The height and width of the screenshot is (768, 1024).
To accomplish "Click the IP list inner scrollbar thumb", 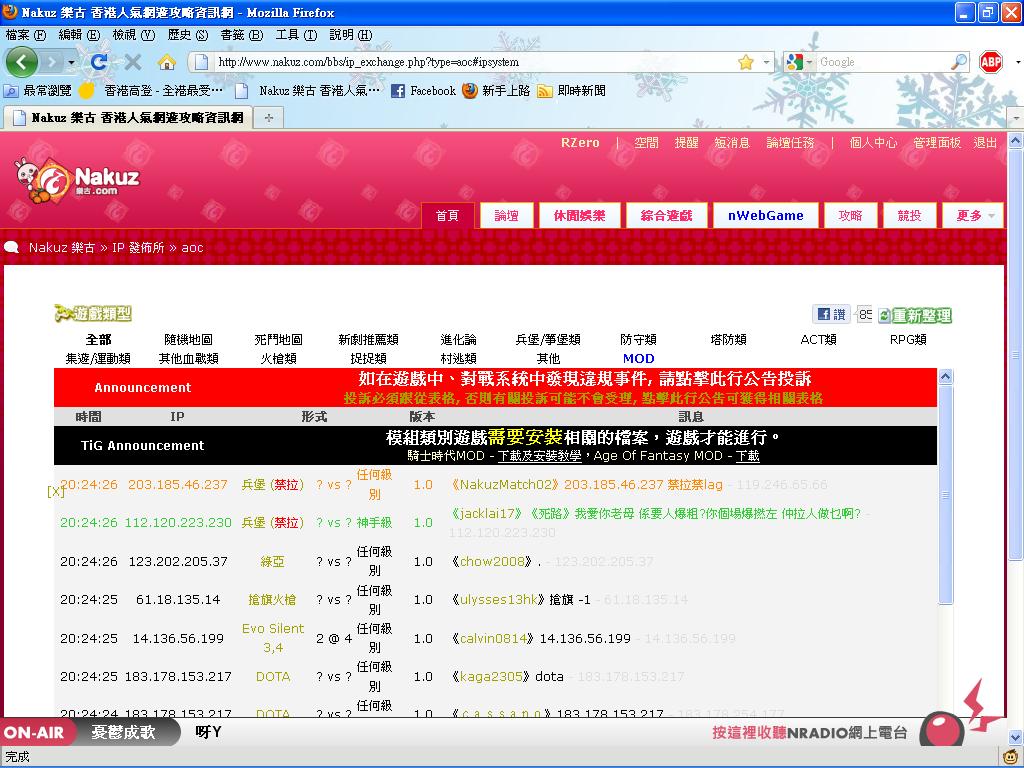I will pos(945,496).
